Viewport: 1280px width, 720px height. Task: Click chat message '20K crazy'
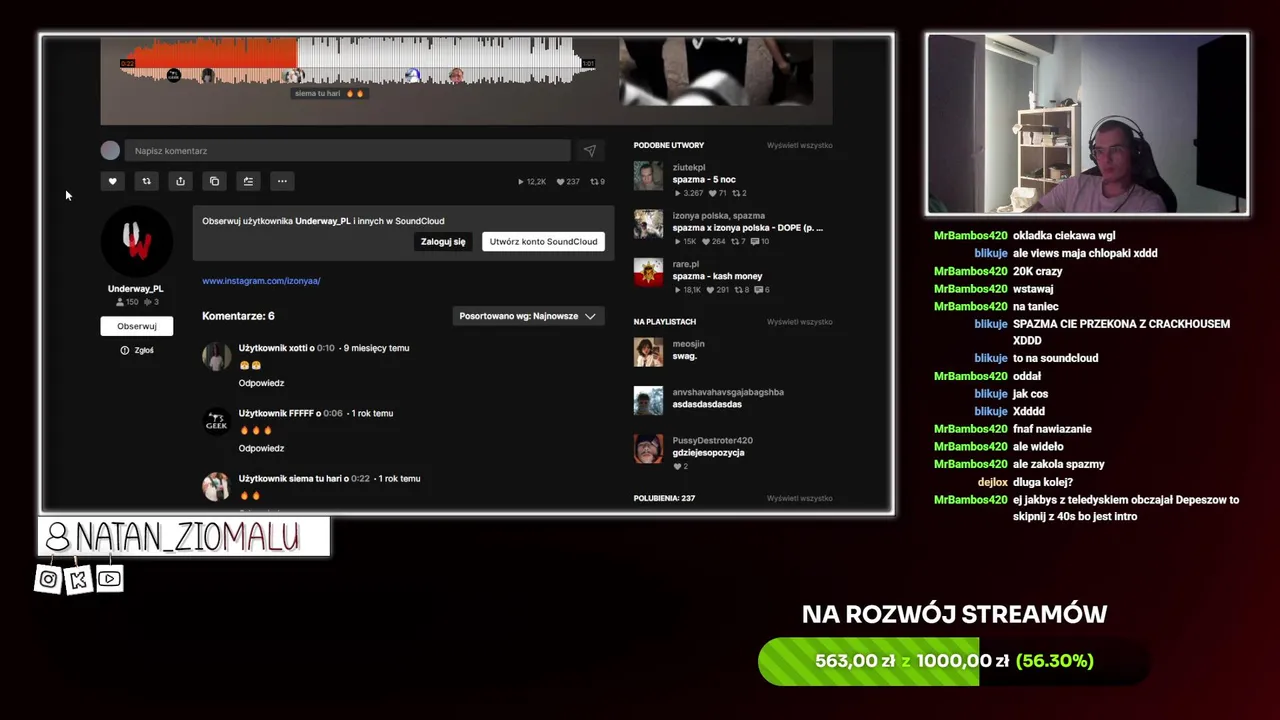tap(1038, 271)
